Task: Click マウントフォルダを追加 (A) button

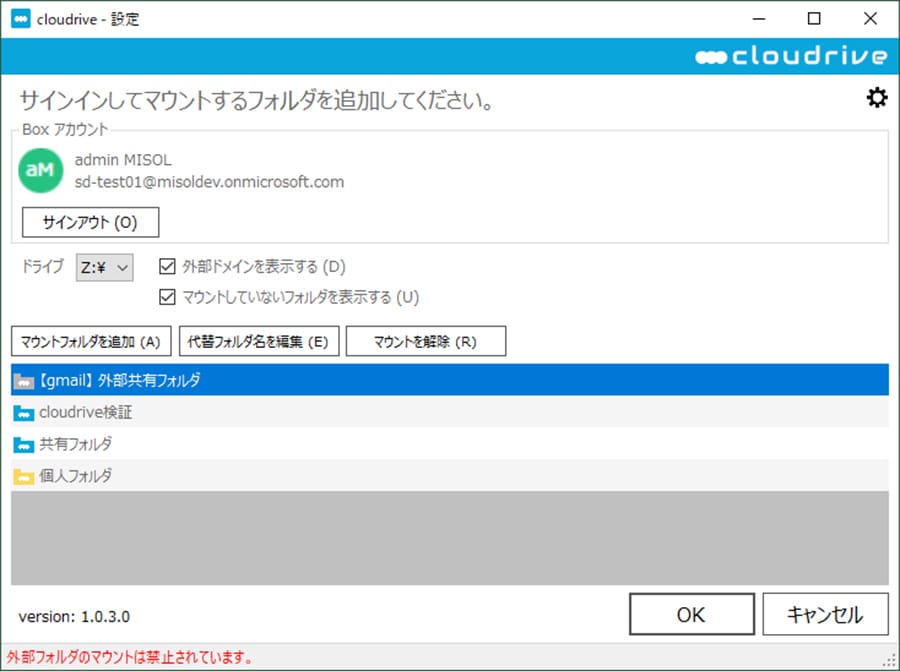Action: pos(91,342)
